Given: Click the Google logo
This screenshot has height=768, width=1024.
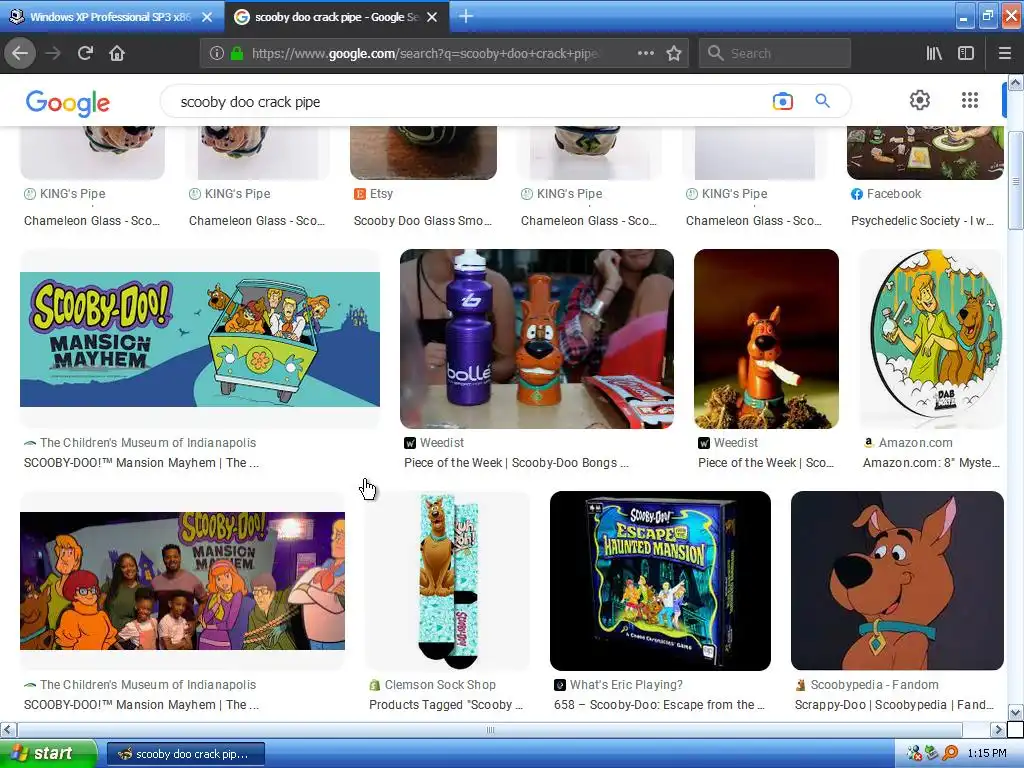Looking at the screenshot, I should coord(68,103).
